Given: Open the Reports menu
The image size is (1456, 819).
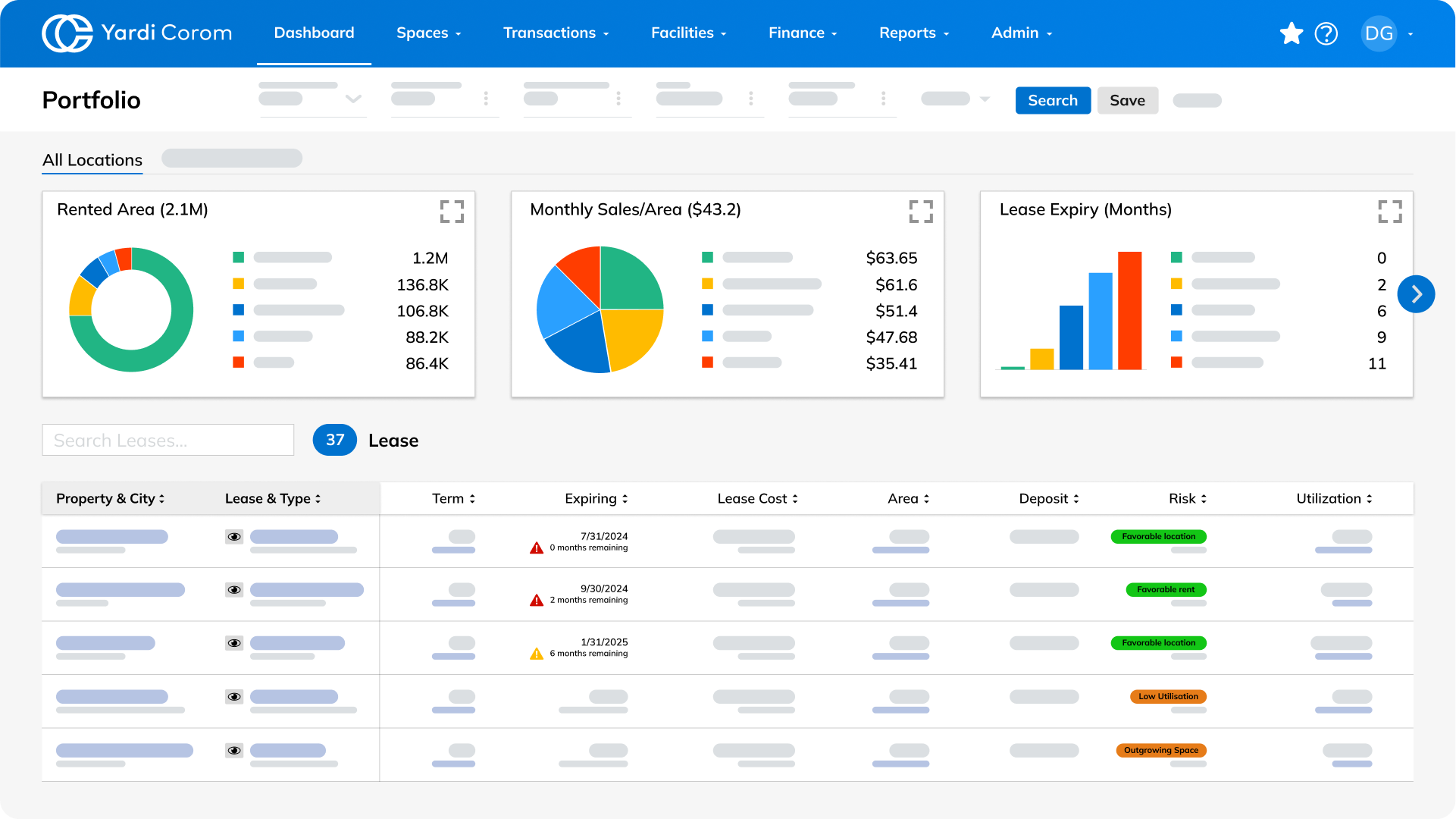Looking at the screenshot, I should (913, 33).
